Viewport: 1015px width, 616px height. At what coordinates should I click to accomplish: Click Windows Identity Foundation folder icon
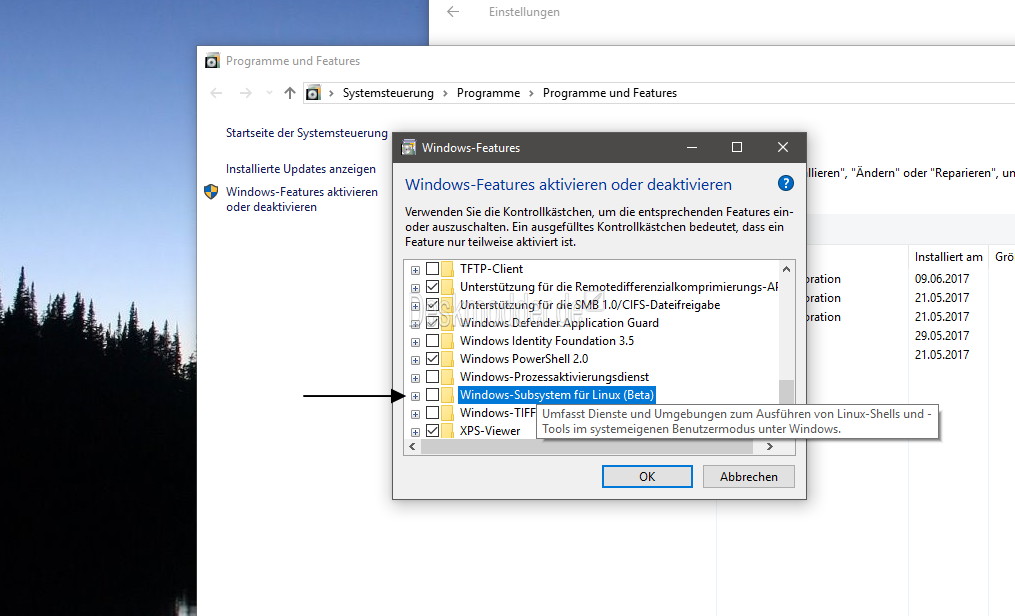tap(447, 340)
